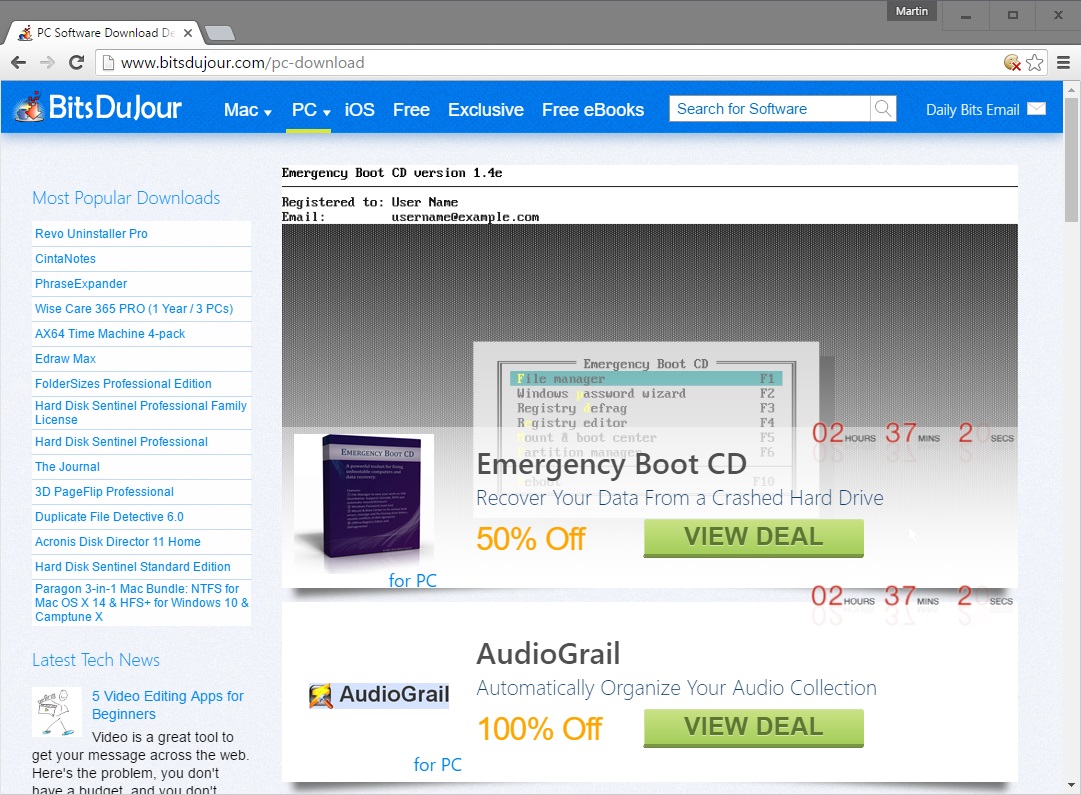This screenshot has width=1081, height=795.
Task: Click View Deal for AudioGrail
Action: tap(754, 727)
